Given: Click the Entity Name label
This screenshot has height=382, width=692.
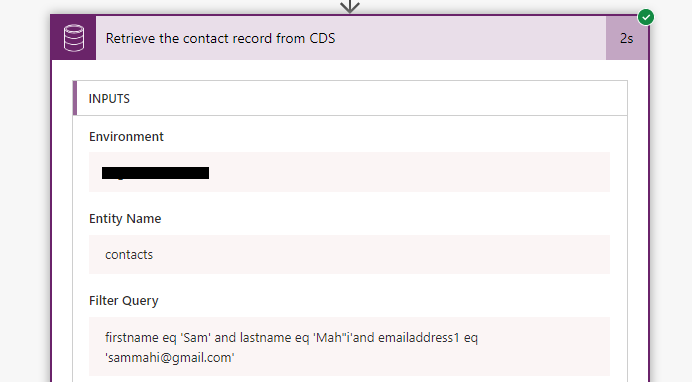Looking at the screenshot, I should (125, 219).
